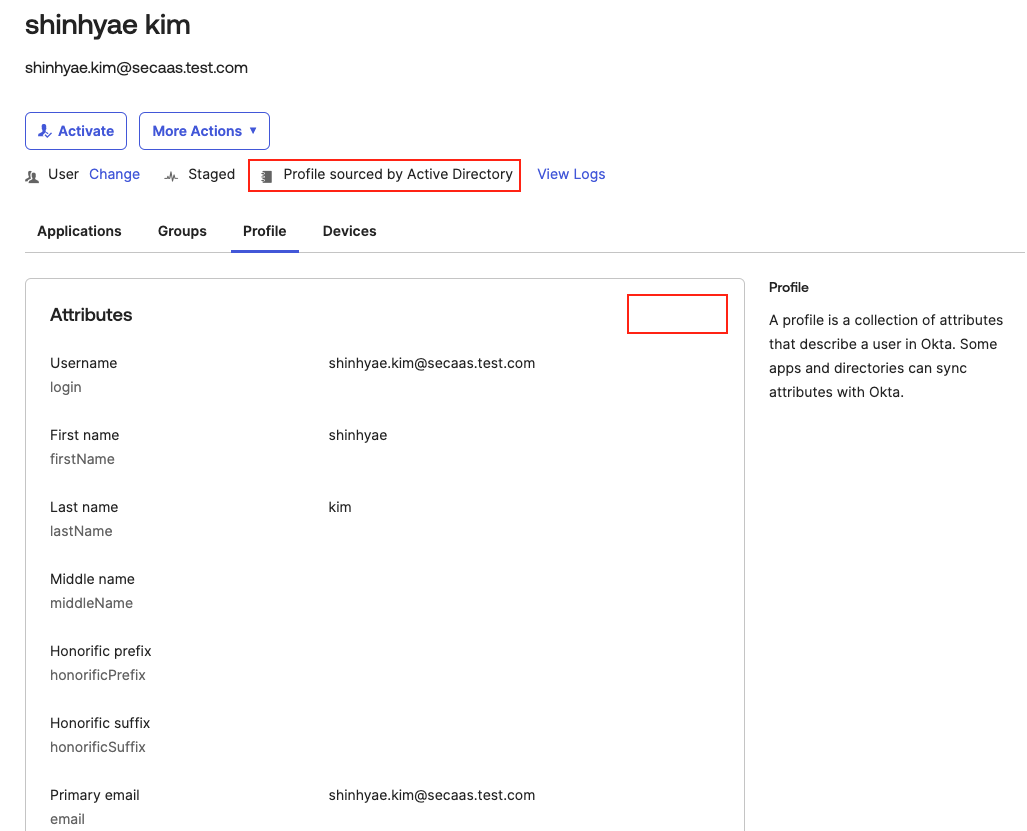Image resolution: width=1027 pixels, height=831 pixels.
Task: Select the Profile tab
Action: click(x=265, y=231)
